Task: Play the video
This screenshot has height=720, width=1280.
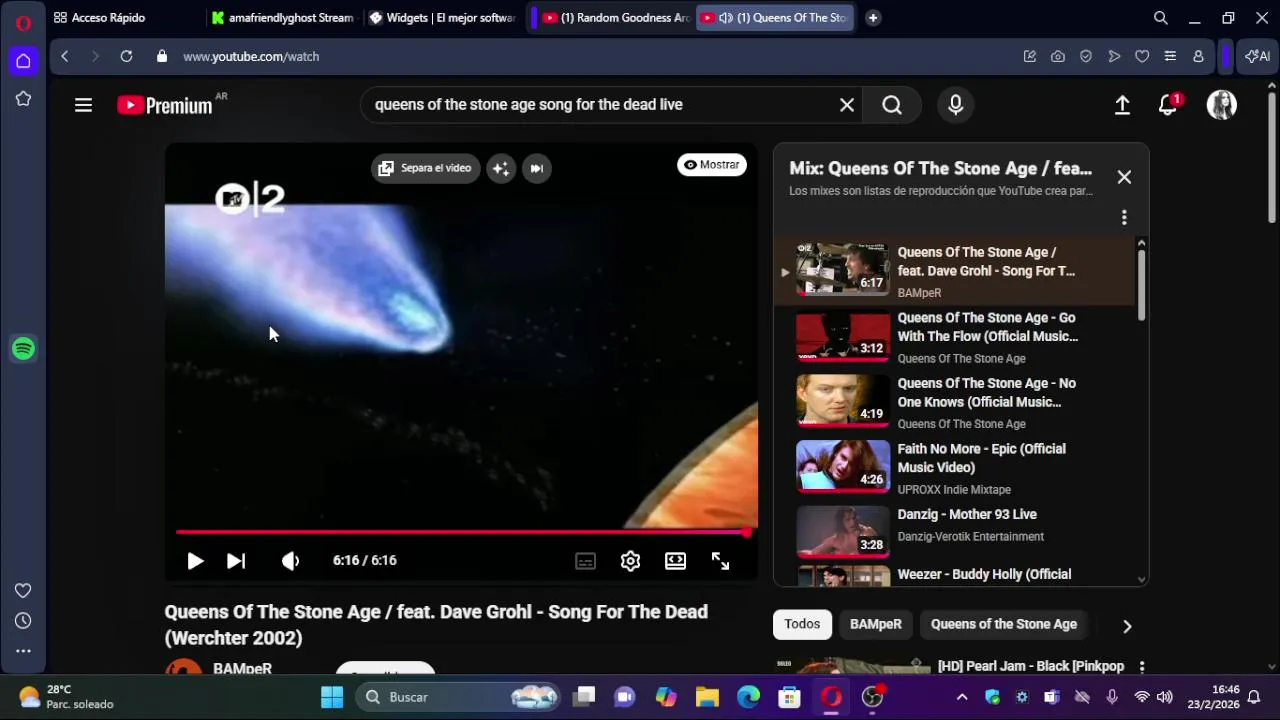Action: [x=195, y=561]
